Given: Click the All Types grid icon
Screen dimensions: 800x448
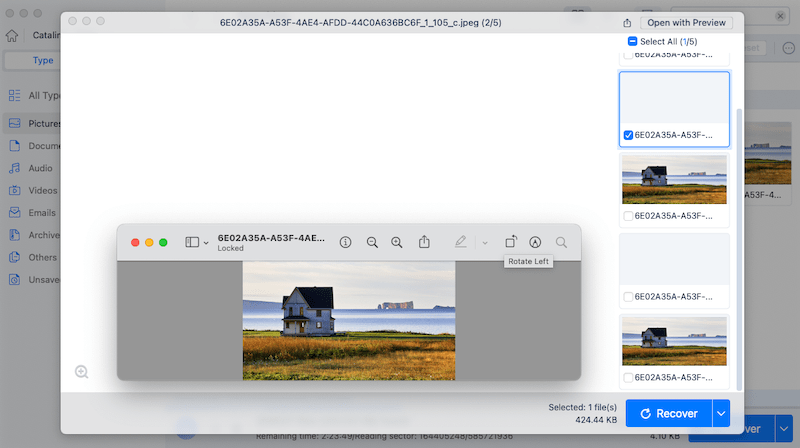Looking at the screenshot, I should (15, 95).
